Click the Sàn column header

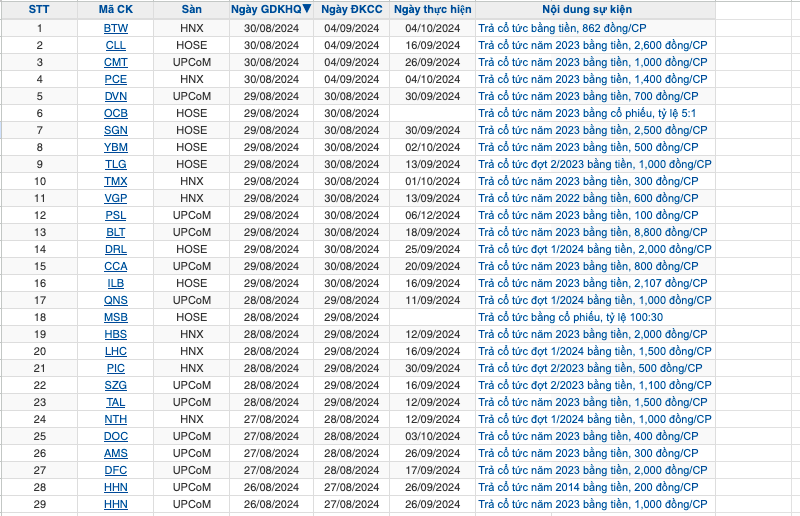[x=191, y=9]
